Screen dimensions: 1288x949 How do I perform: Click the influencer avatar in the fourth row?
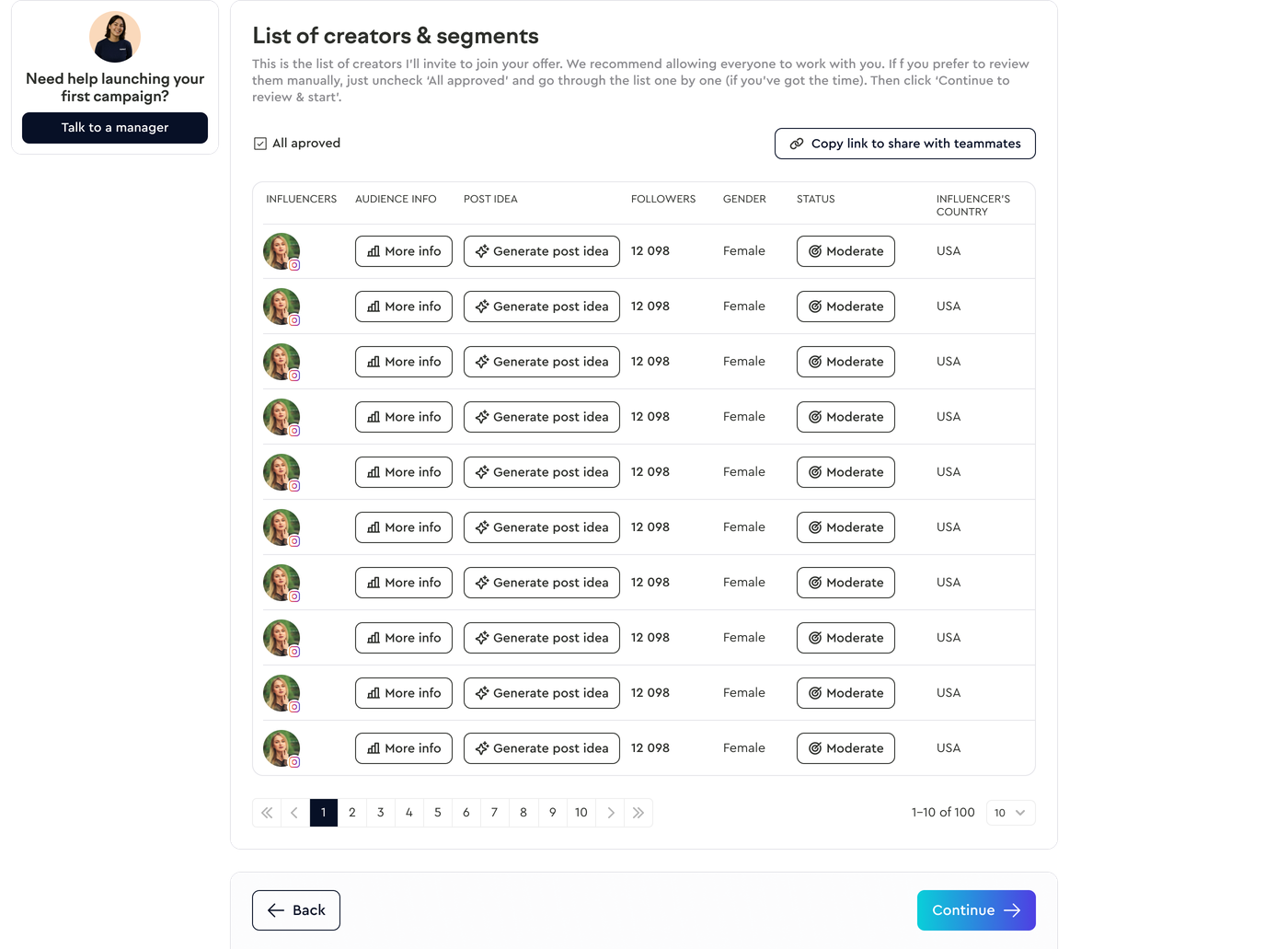click(x=281, y=416)
